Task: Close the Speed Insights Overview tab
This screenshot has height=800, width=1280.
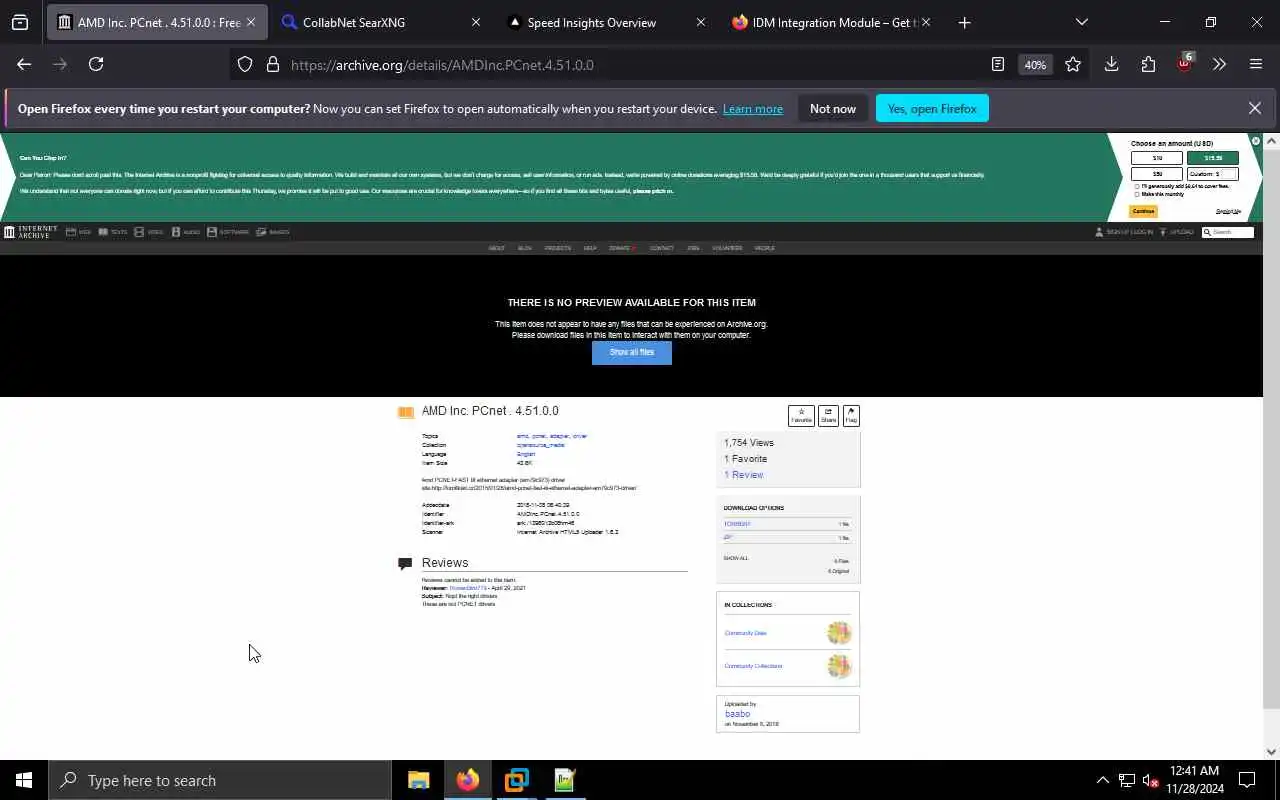Action: coord(700,22)
